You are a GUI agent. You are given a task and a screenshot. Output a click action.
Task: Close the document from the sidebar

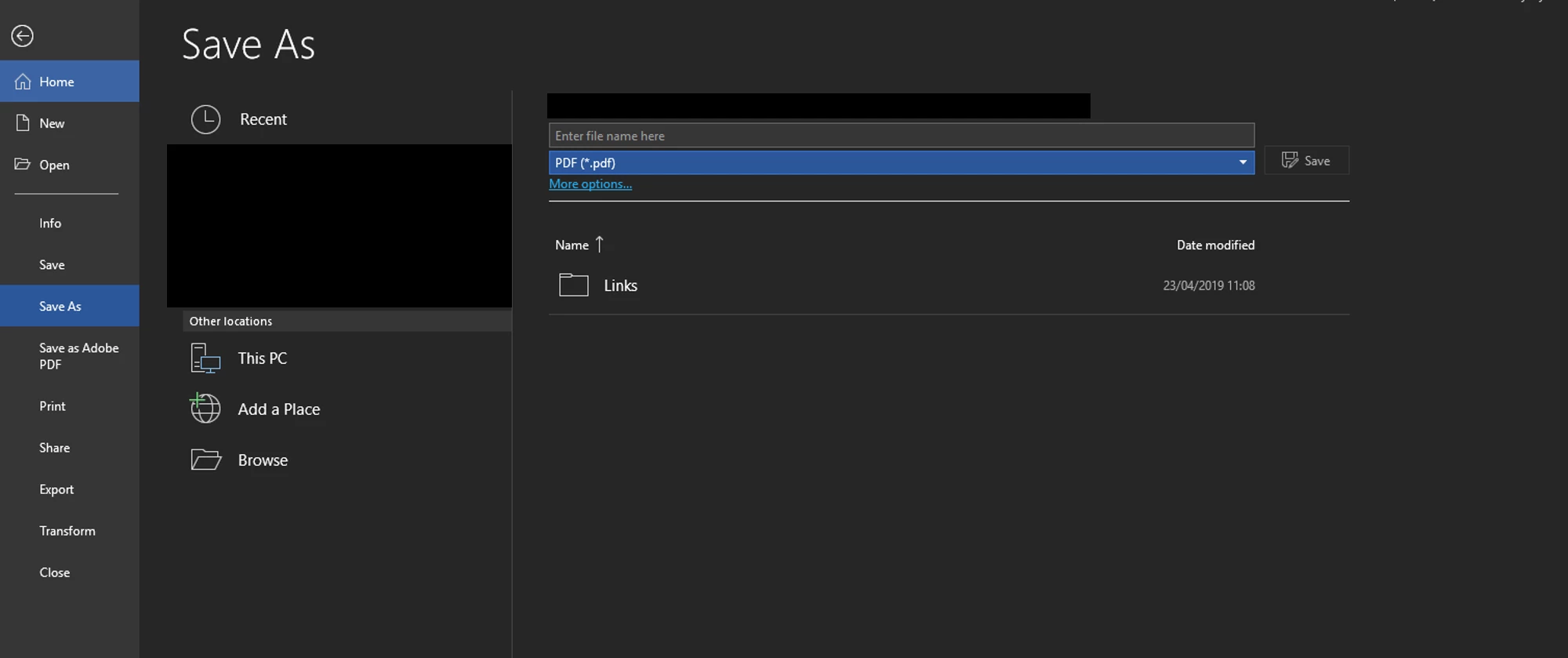(x=70, y=573)
